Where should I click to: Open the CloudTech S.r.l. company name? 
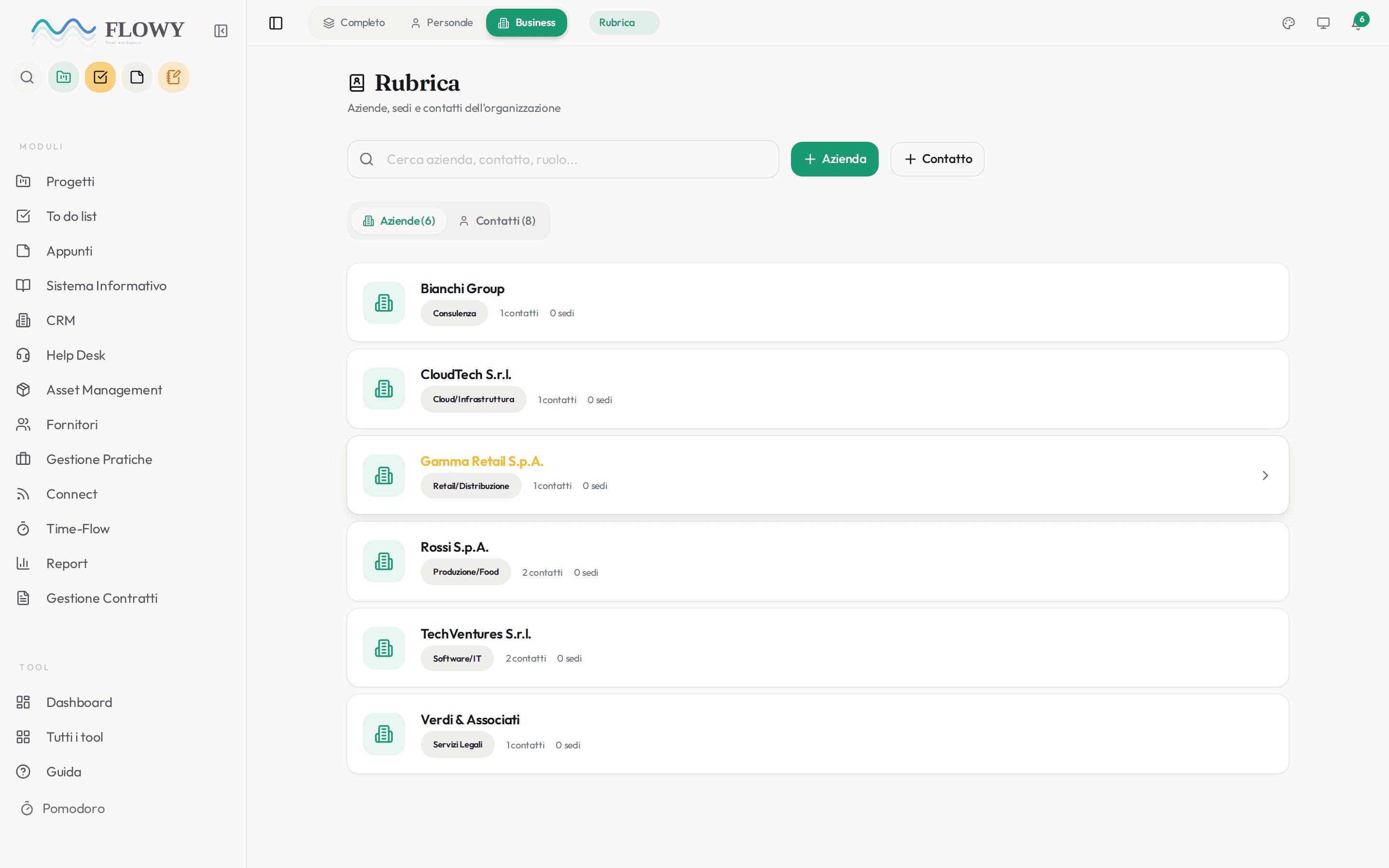pos(466,375)
